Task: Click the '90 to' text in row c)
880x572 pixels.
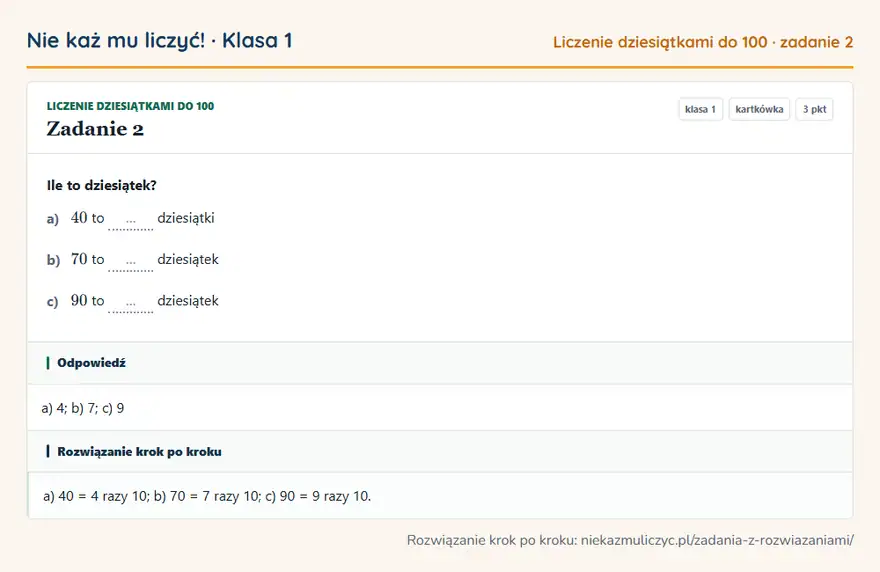Action: [88, 301]
